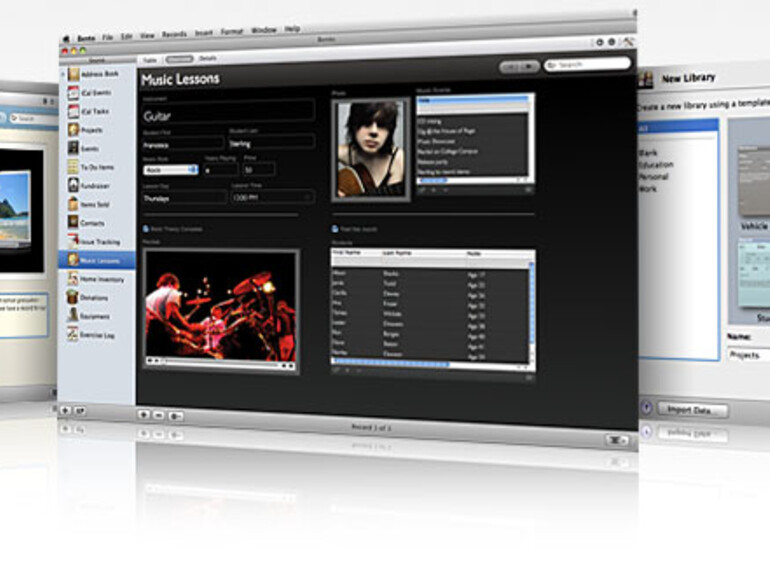Viewport: 770px width, 578px height.
Task: Open the Donations library icon
Action: coord(73,297)
